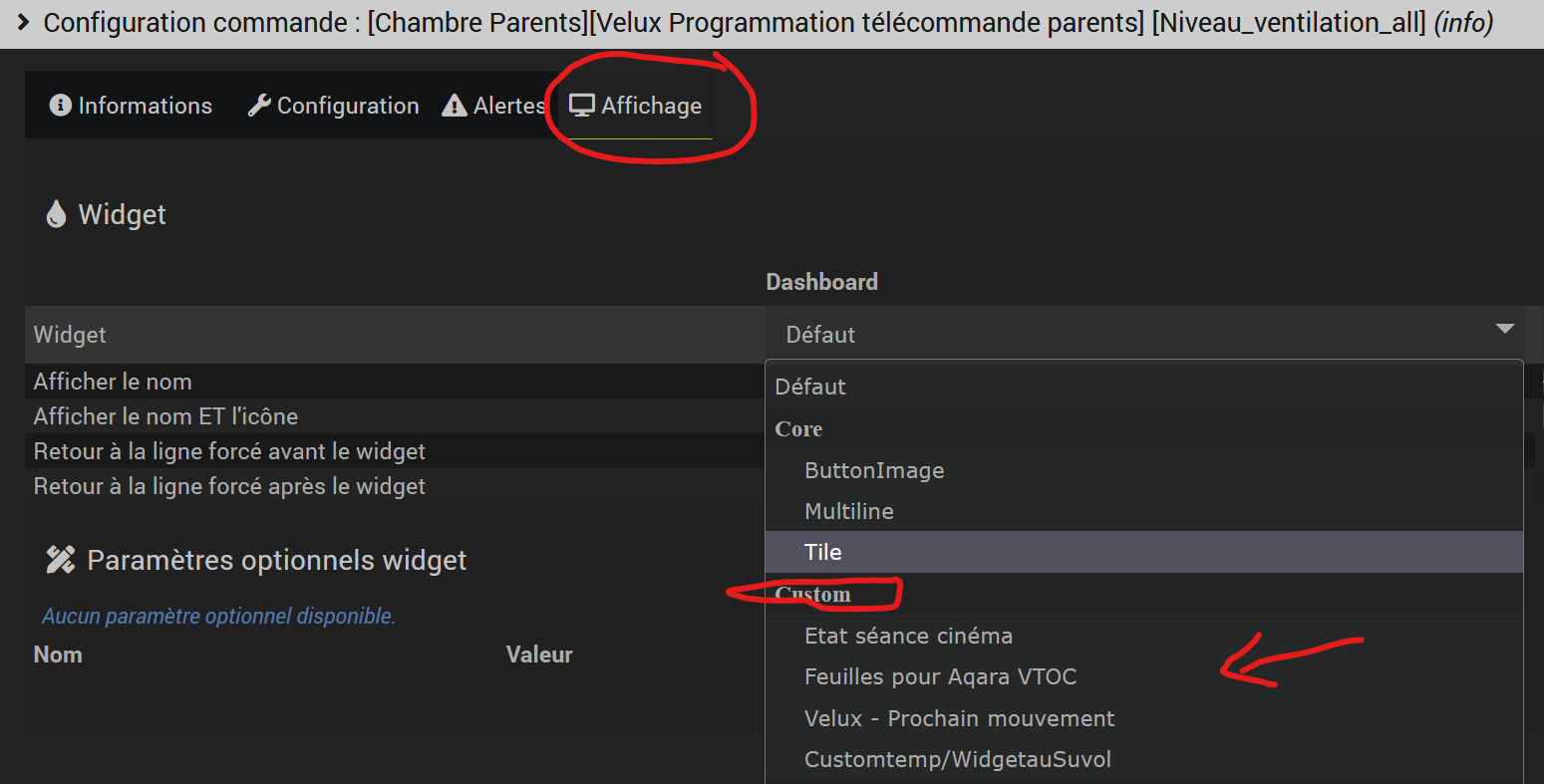
Task: Switch to the Informations tab
Action: click(145, 106)
